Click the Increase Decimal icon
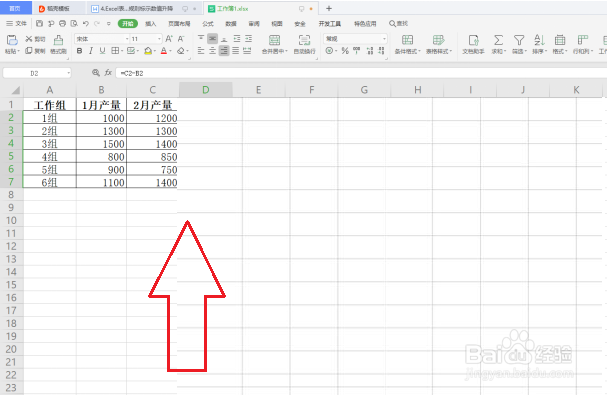Screen dimensions: 607x395 (x=370, y=51)
